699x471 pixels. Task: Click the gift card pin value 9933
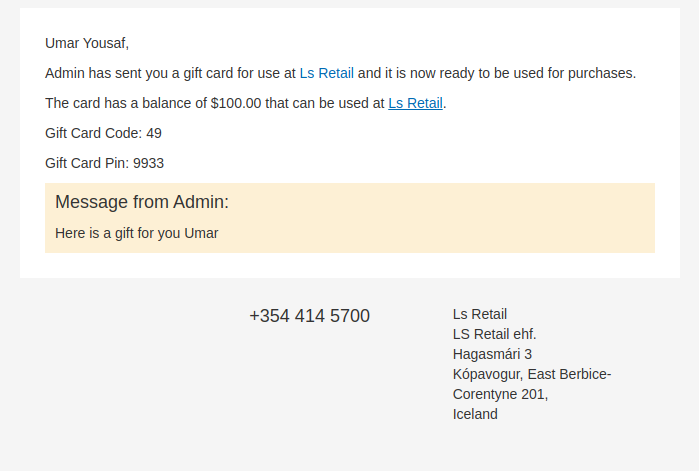(149, 163)
